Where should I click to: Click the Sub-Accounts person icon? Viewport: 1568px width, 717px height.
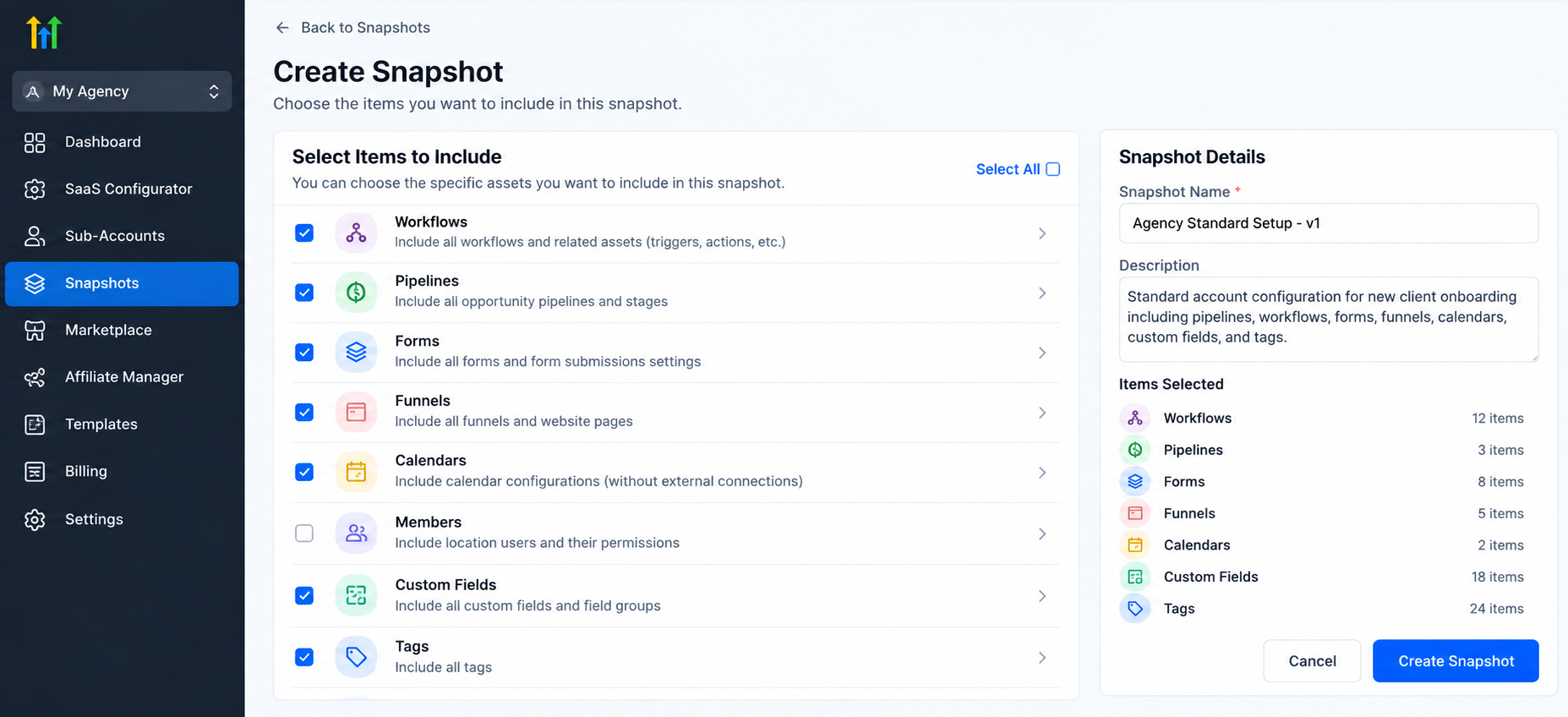tap(35, 236)
